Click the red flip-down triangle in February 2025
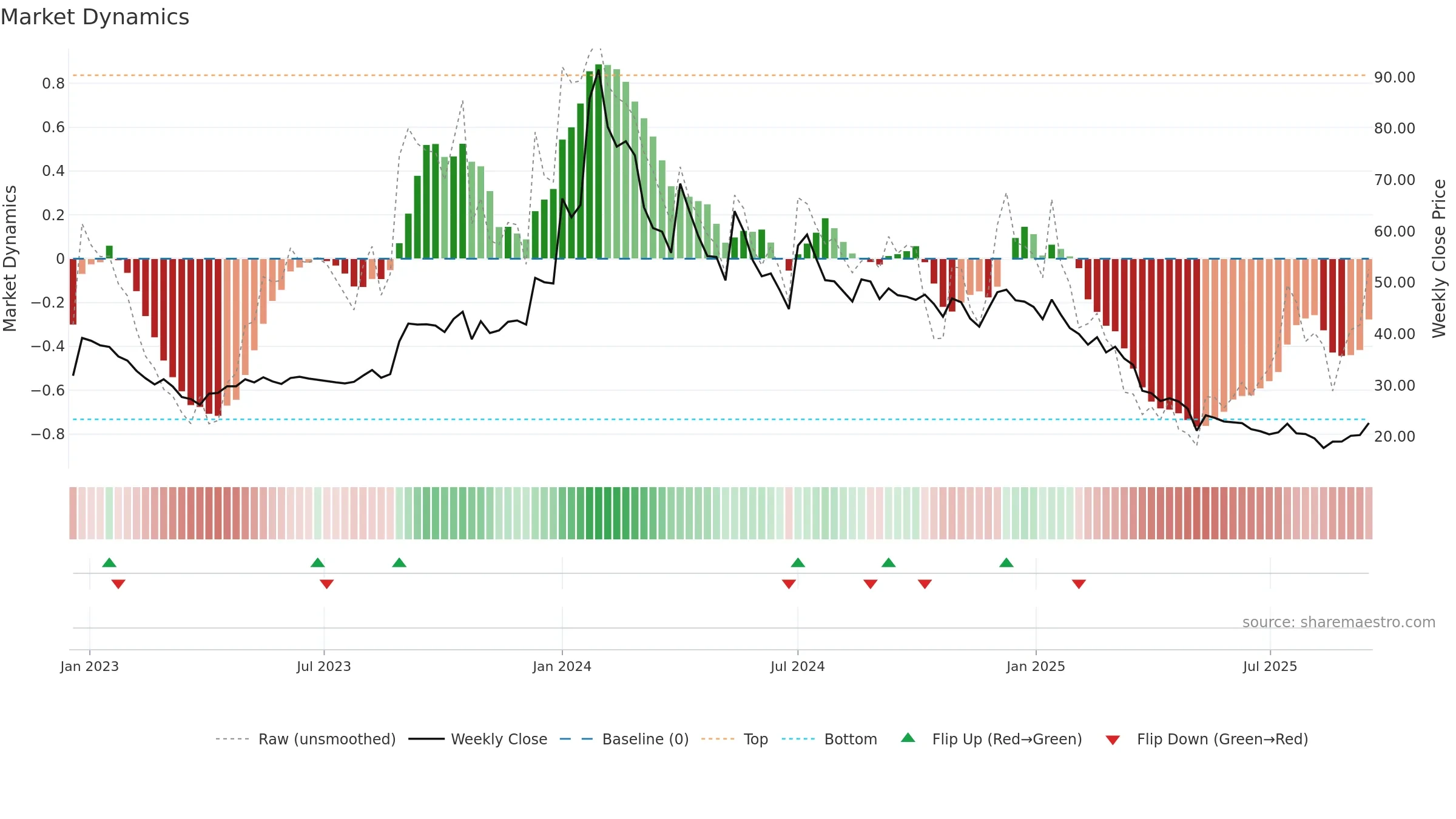 [1079, 584]
